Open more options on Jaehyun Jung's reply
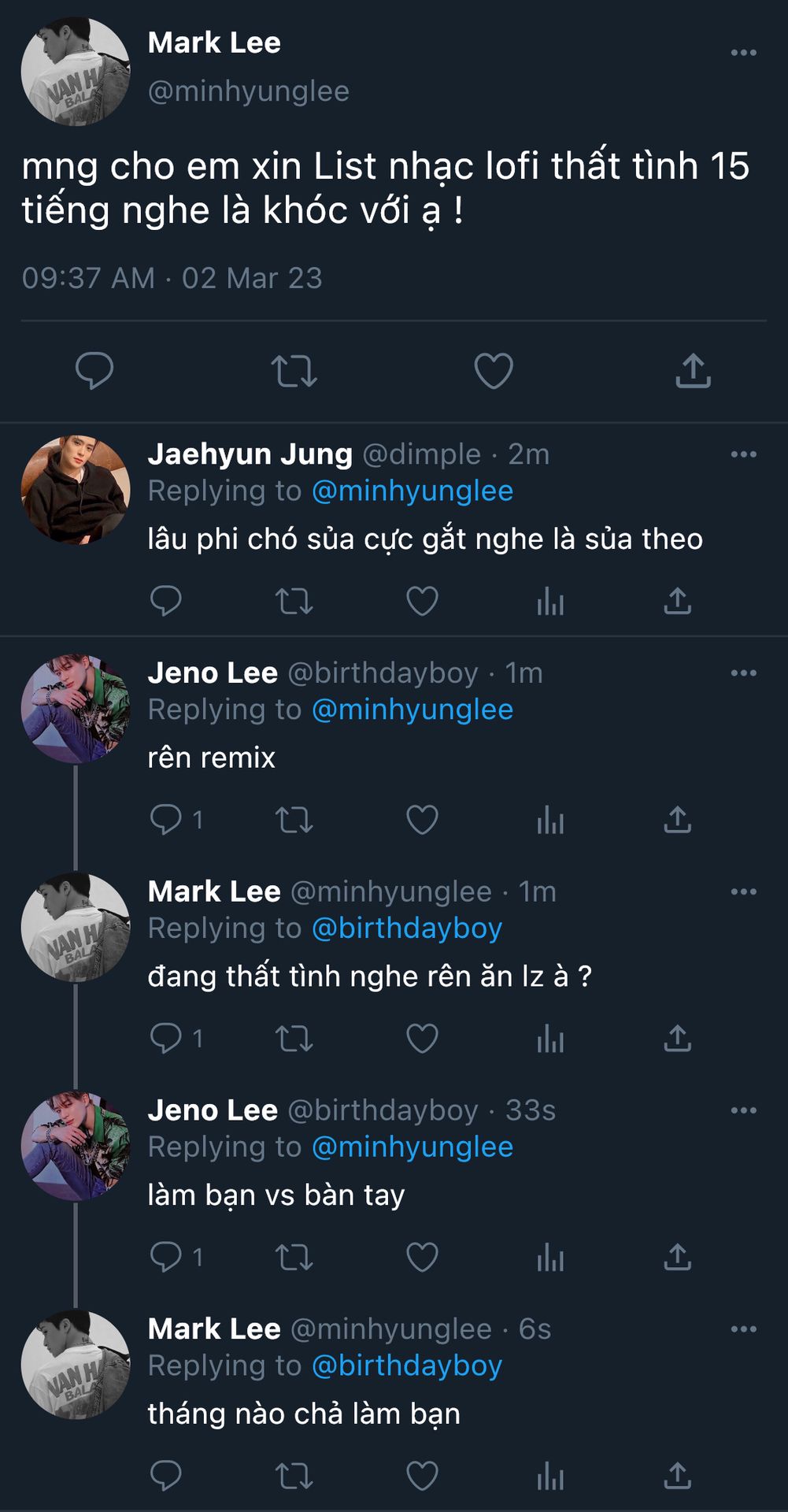788x1512 pixels. click(x=743, y=454)
